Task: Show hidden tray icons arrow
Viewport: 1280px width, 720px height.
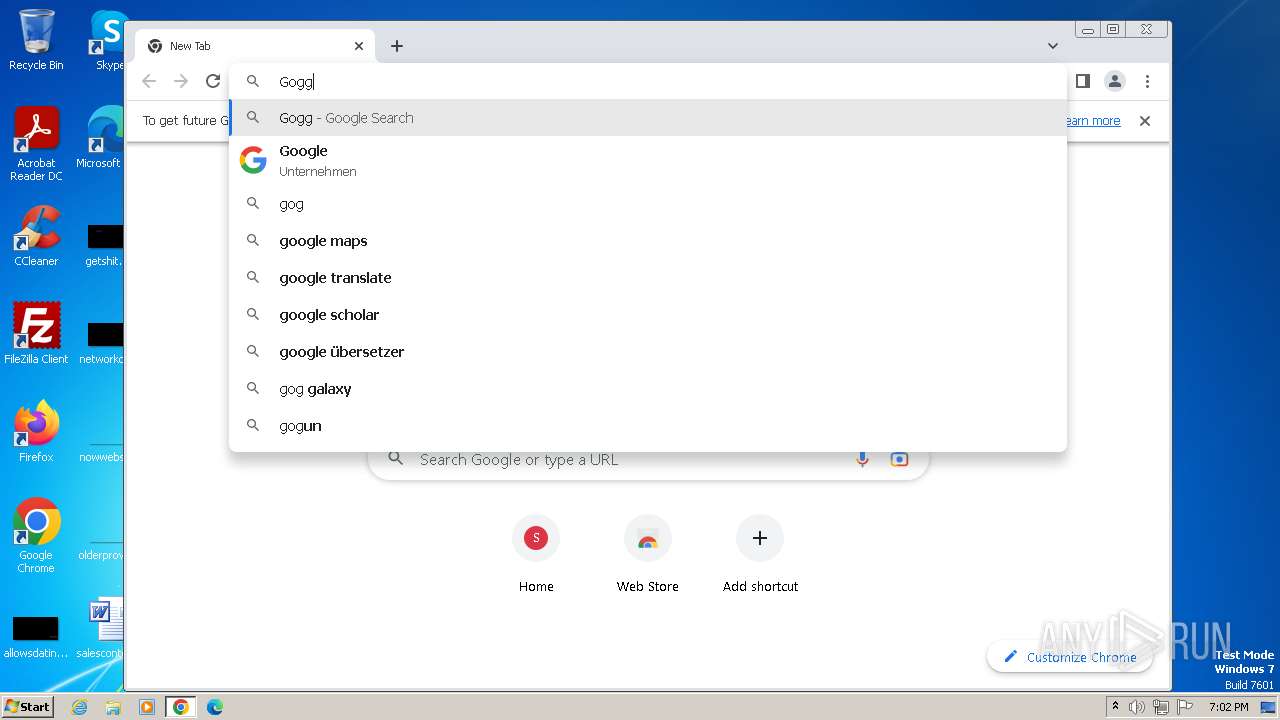Action: click(1115, 707)
